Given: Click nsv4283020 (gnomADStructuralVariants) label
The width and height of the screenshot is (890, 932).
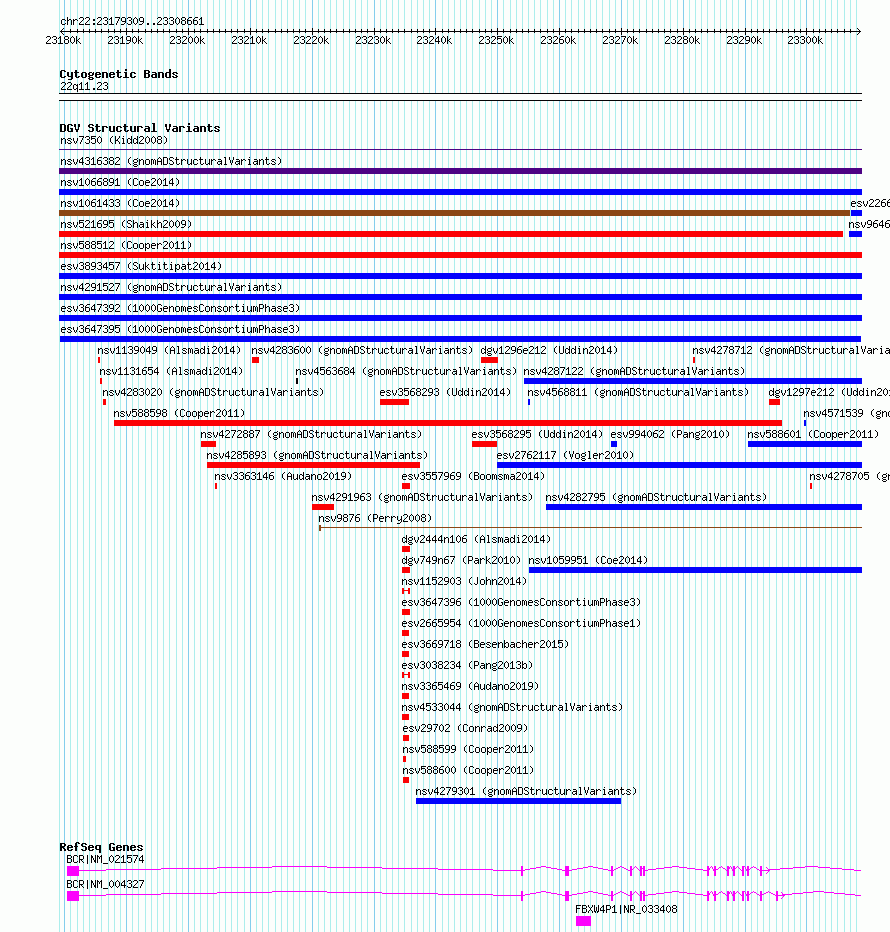Looking at the screenshot, I should (x=213, y=392).
